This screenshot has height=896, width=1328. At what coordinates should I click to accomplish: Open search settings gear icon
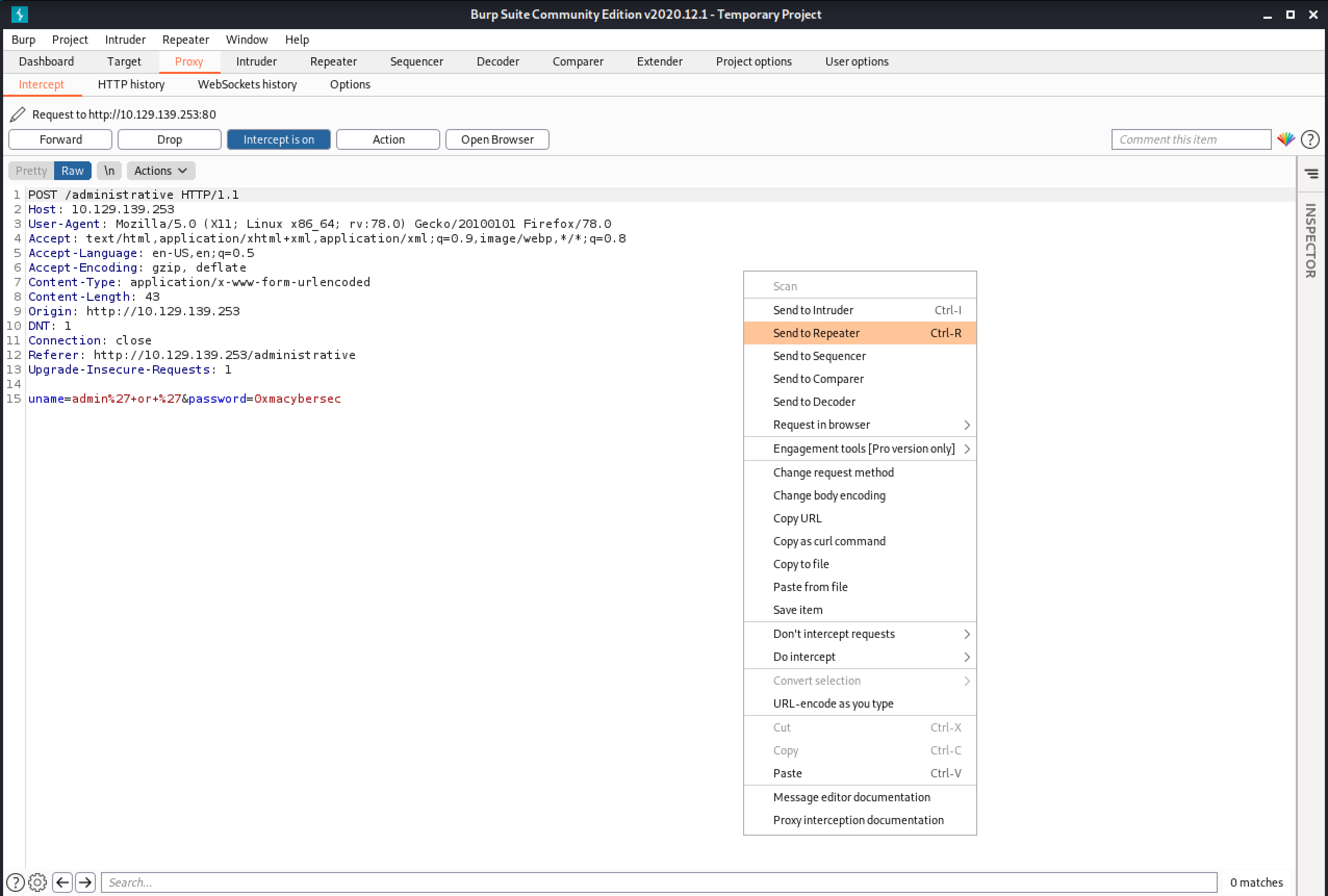(x=37, y=882)
